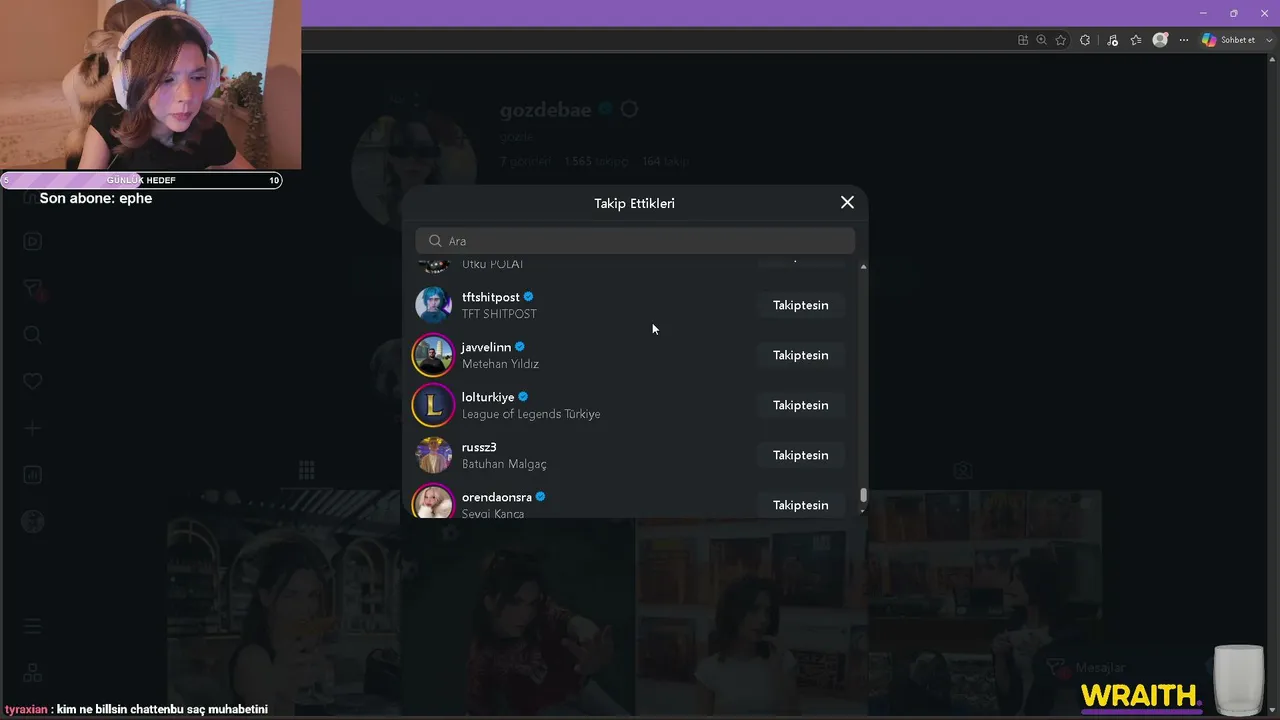Screen dimensions: 1280x720
Task: Open the browser profile avatar
Action: (1160, 40)
